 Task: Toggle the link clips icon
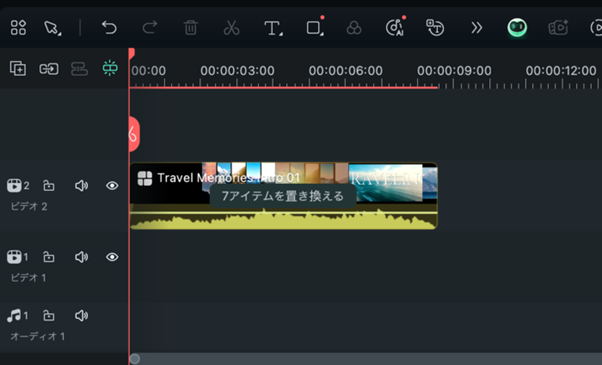pyautogui.click(x=49, y=69)
